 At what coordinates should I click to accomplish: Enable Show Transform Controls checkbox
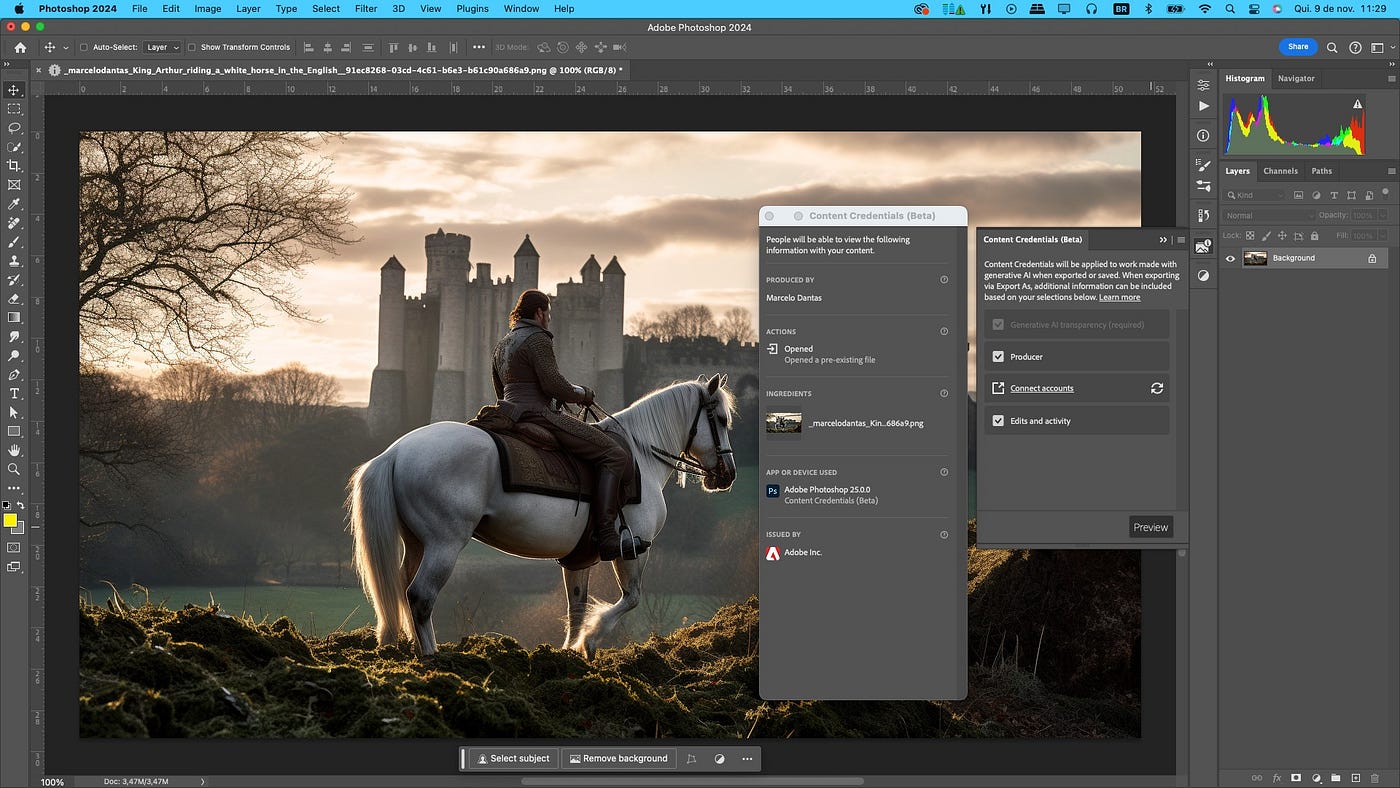pos(192,47)
